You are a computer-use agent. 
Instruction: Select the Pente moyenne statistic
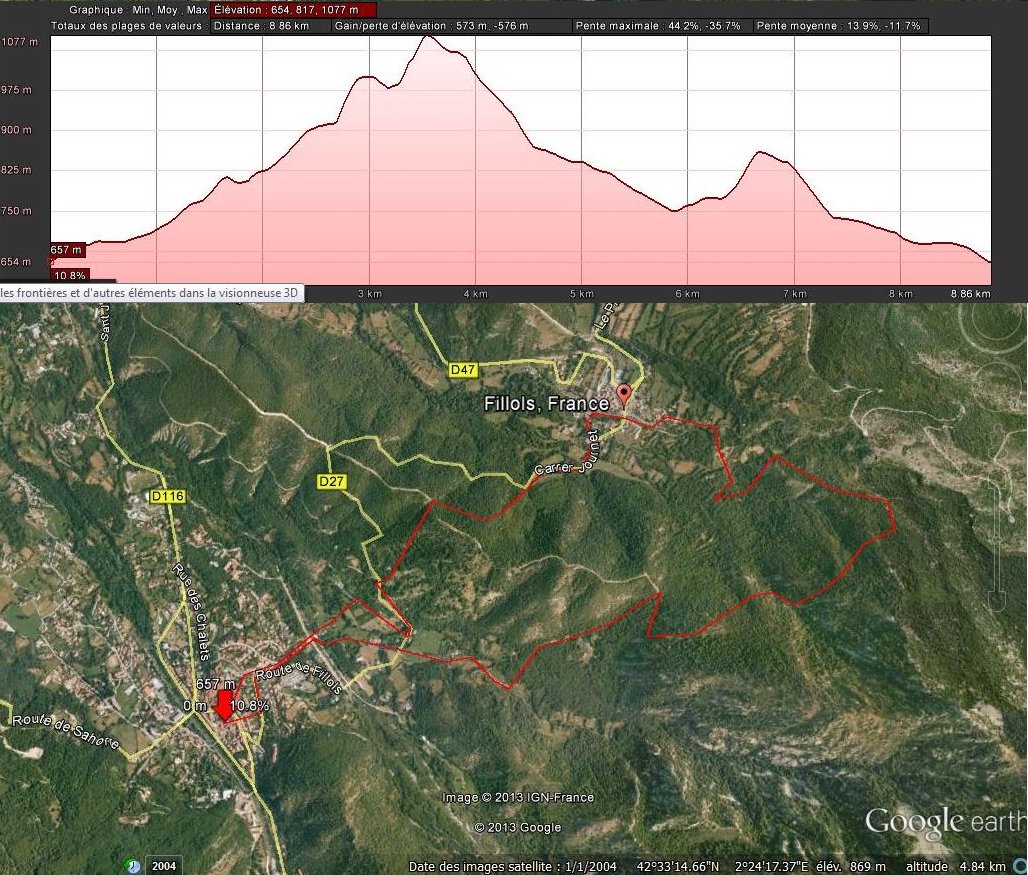point(838,25)
